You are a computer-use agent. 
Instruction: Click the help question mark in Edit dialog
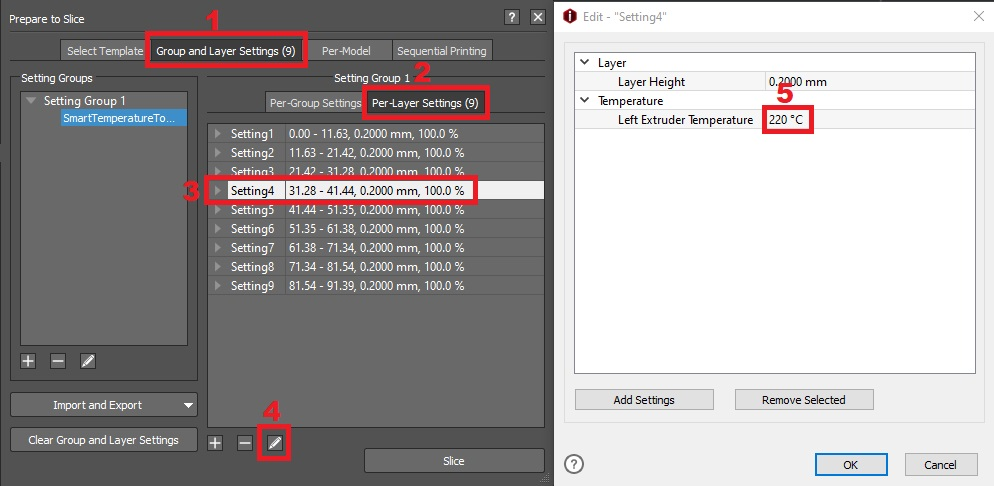point(574,464)
